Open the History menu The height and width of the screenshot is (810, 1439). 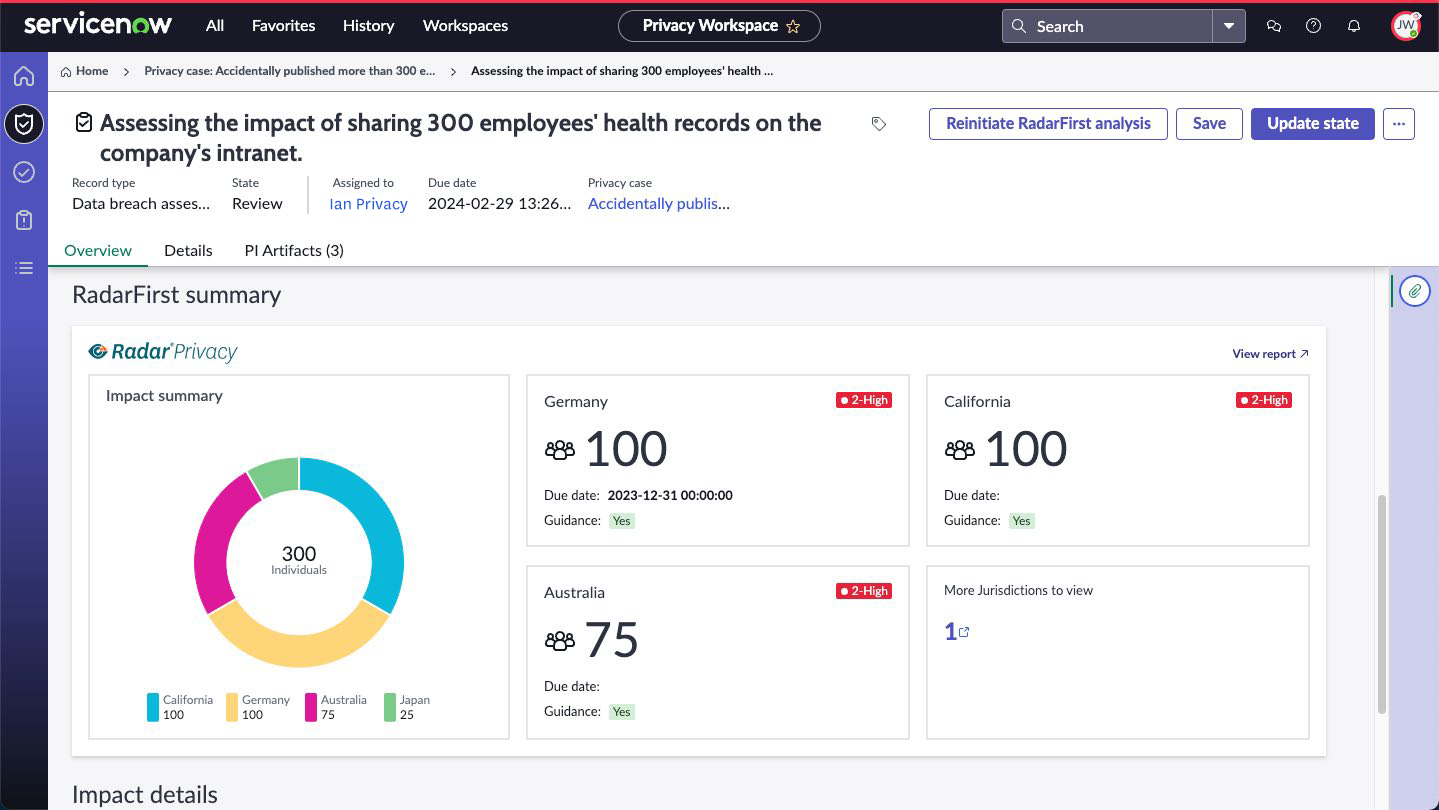click(x=368, y=26)
